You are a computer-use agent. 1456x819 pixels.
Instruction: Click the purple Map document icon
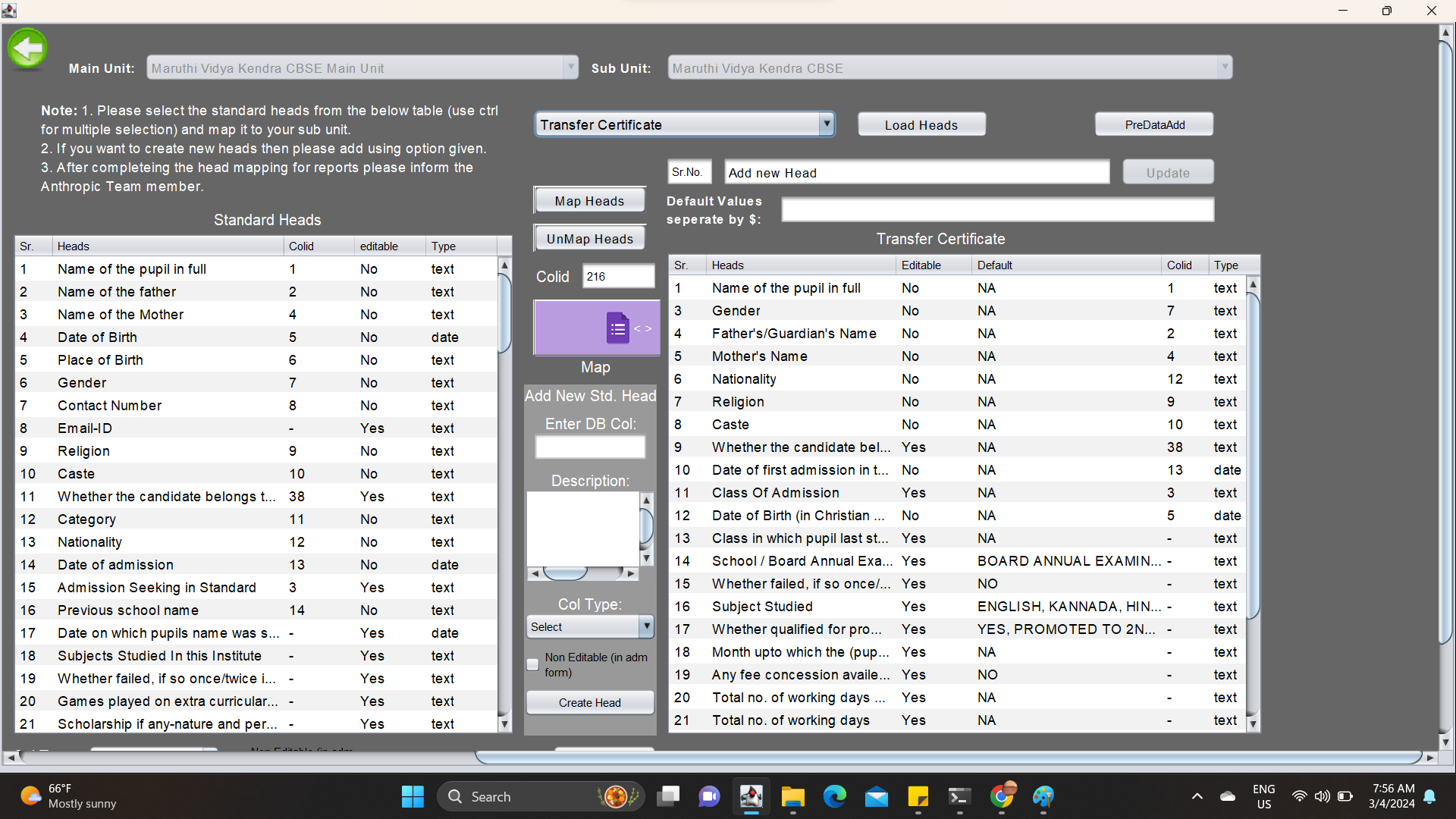tap(617, 328)
